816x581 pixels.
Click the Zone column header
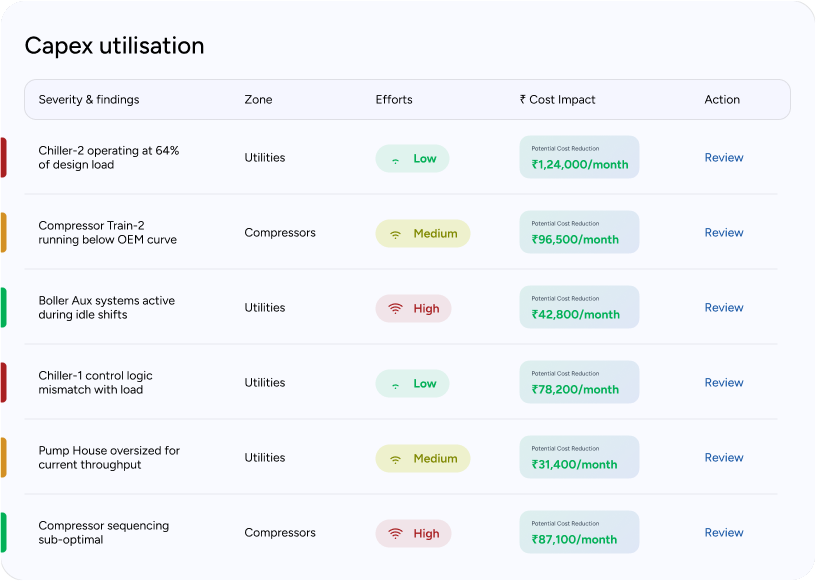[x=258, y=100]
